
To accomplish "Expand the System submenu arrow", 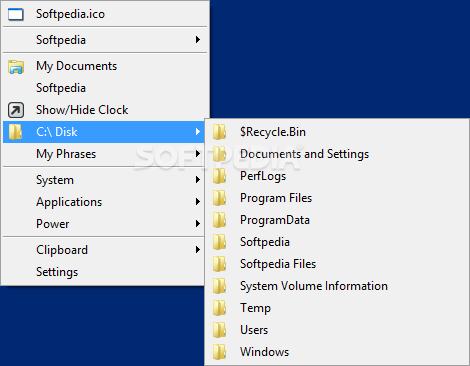I will click(198, 180).
